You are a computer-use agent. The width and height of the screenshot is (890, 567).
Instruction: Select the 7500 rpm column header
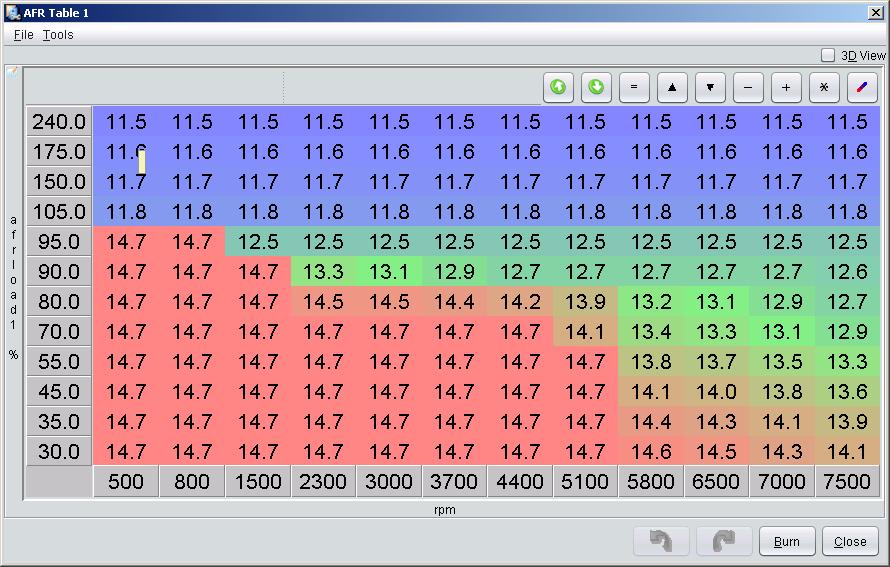[847, 481]
